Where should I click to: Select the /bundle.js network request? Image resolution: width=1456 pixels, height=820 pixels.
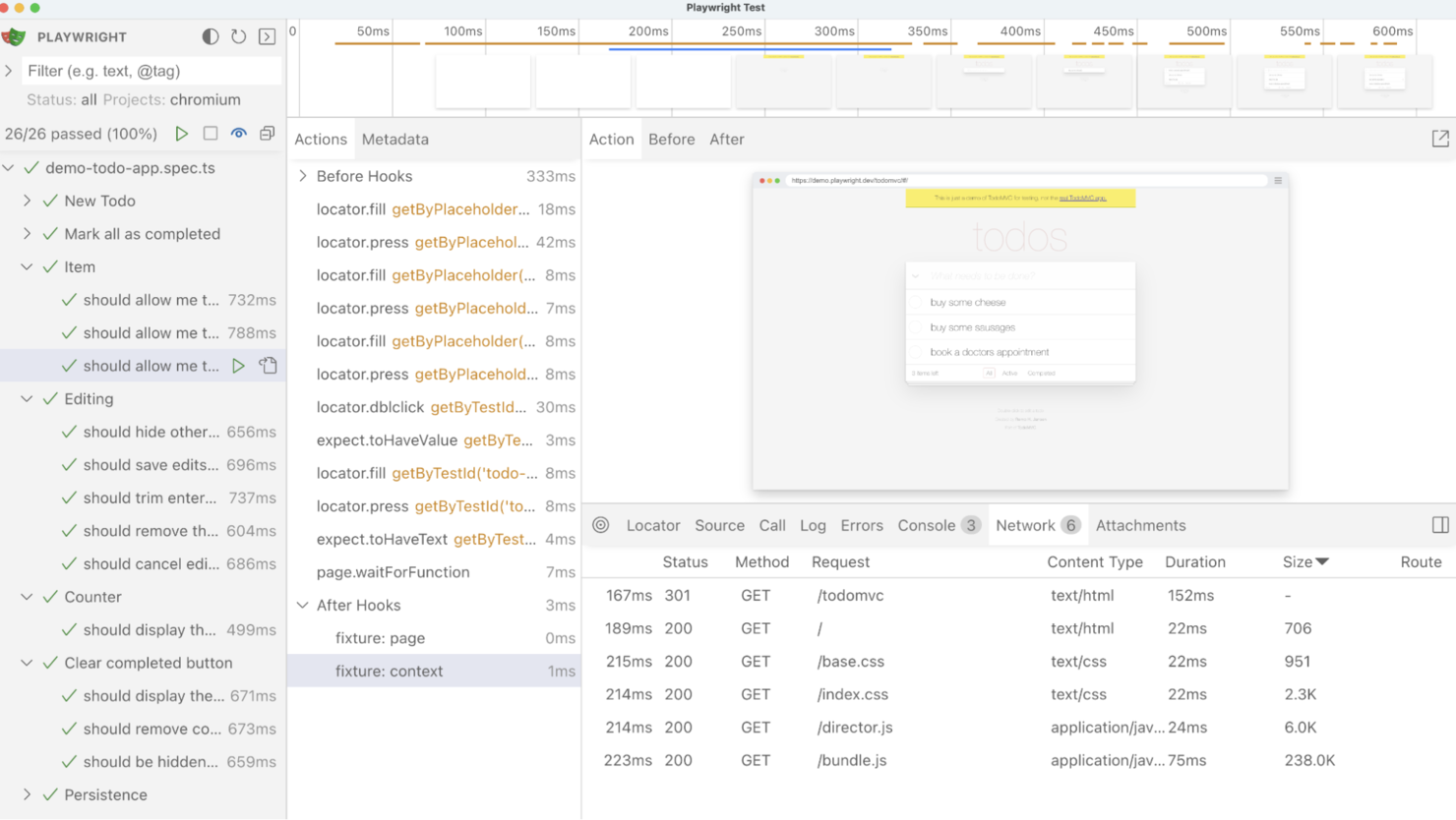click(x=1018, y=760)
